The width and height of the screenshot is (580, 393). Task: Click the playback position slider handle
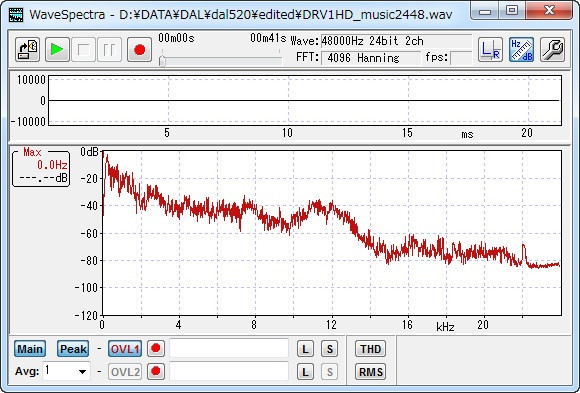coord(162,61)
